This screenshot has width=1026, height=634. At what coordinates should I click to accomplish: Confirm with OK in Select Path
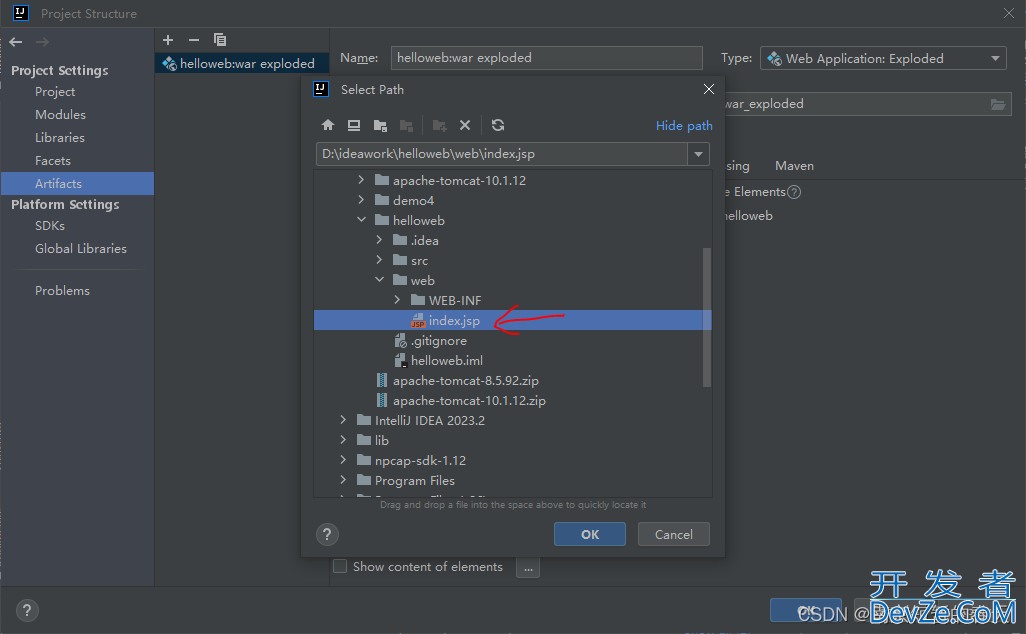[x=590, y=535]
